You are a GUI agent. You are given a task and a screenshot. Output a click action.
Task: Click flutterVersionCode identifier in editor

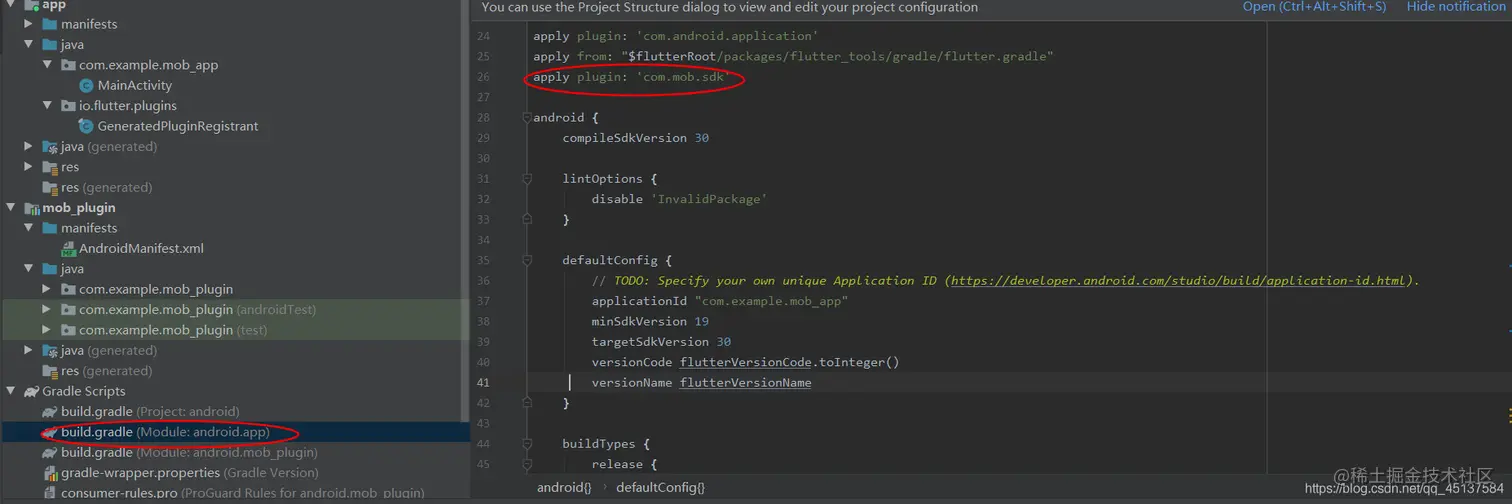(x=745, y=362)
